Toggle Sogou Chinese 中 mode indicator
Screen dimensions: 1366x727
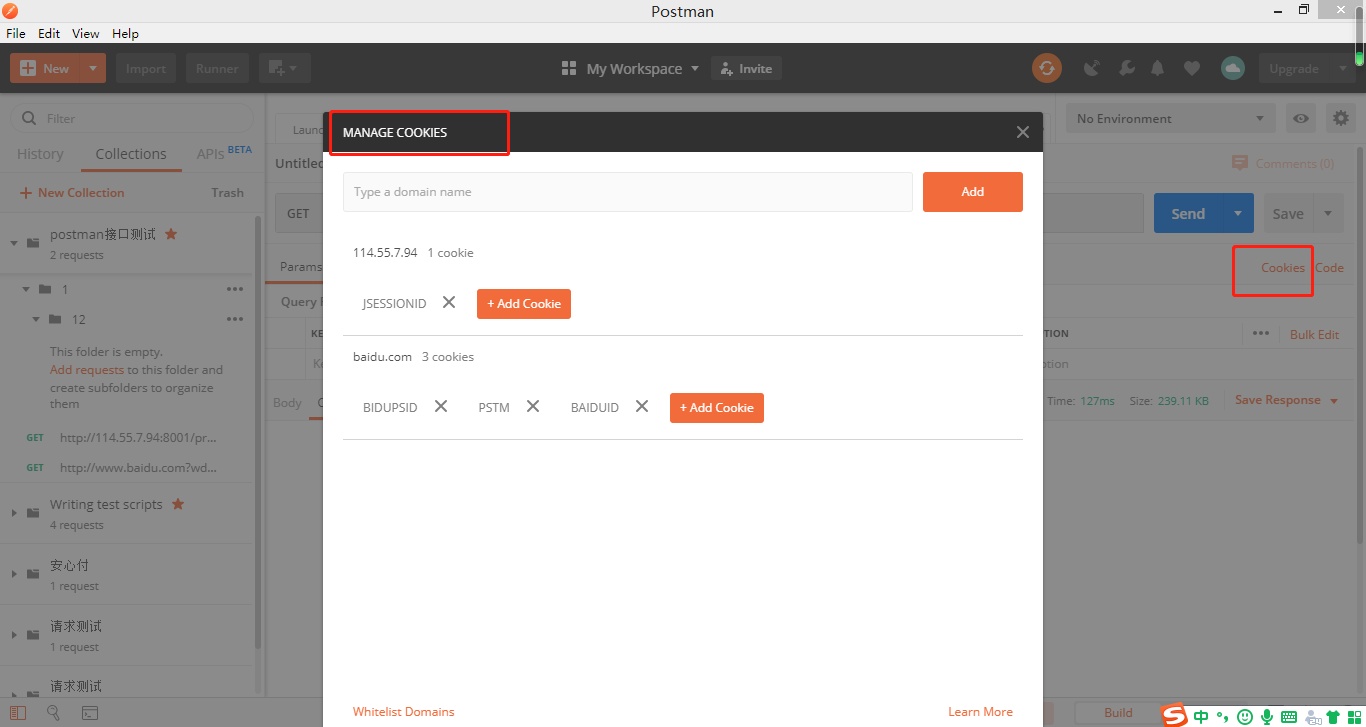[1201, 716]
